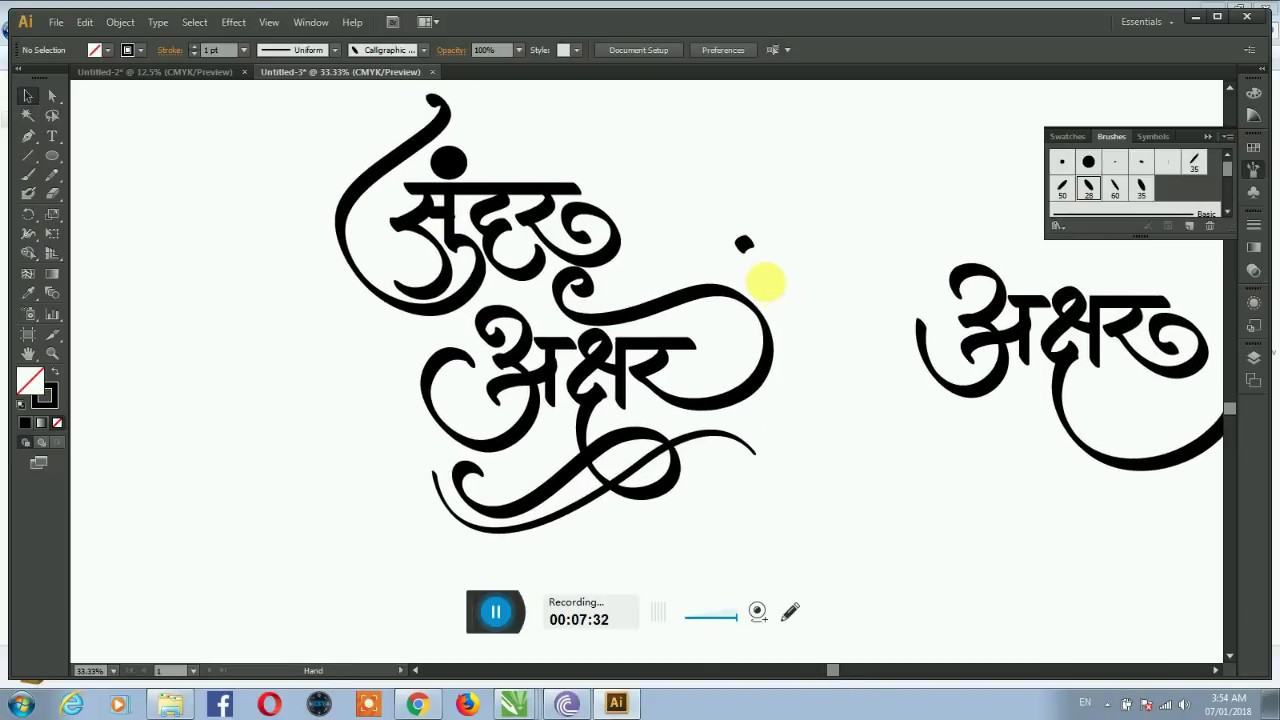Choose the Magic Wand tool
Viewport: 1280px width, 720px height.
pos(28,116)
